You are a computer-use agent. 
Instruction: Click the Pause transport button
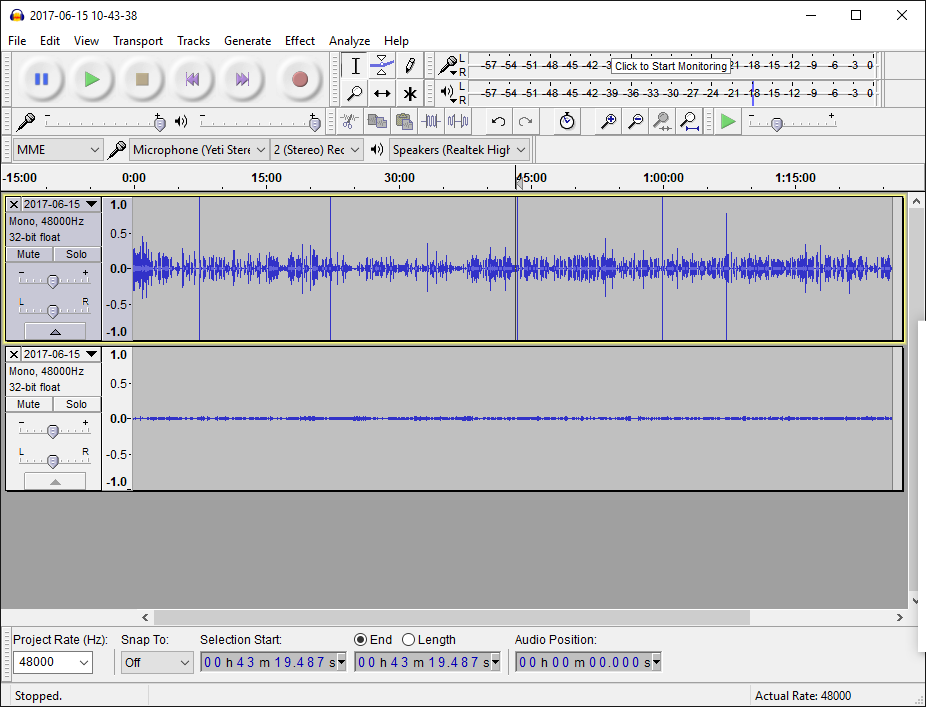point(41,79)
